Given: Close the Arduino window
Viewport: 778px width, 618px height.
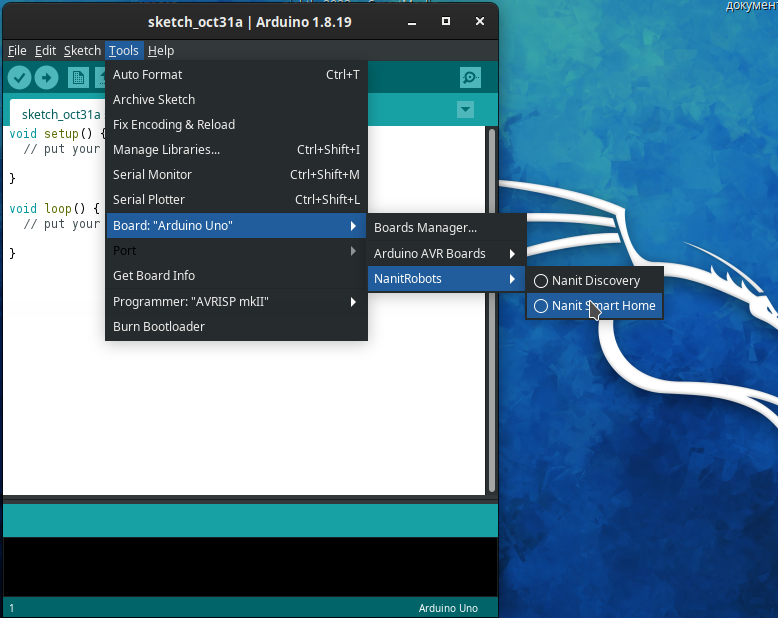Looking at the screenshot, I should [x=480, y=21].
